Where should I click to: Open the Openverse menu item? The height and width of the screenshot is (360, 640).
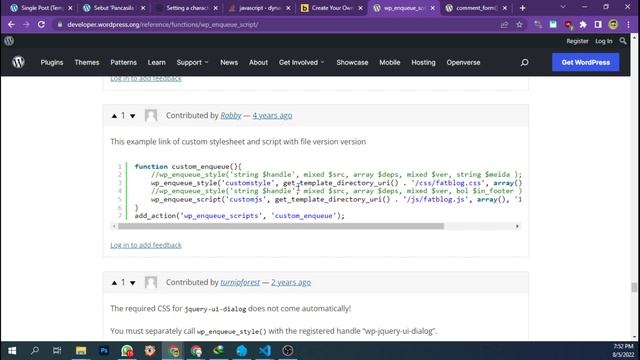click(463, 62)
